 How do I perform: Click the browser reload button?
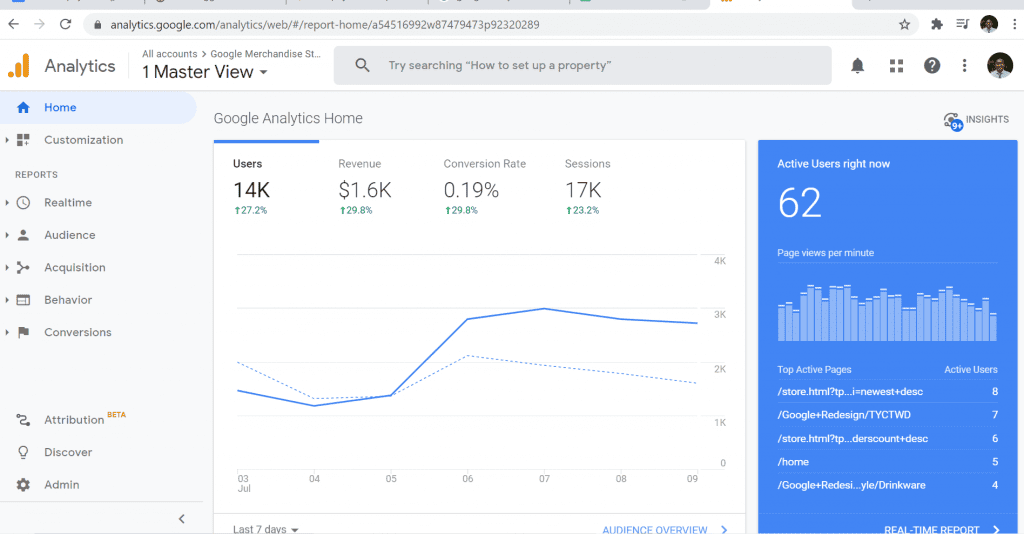coord(65,25)
